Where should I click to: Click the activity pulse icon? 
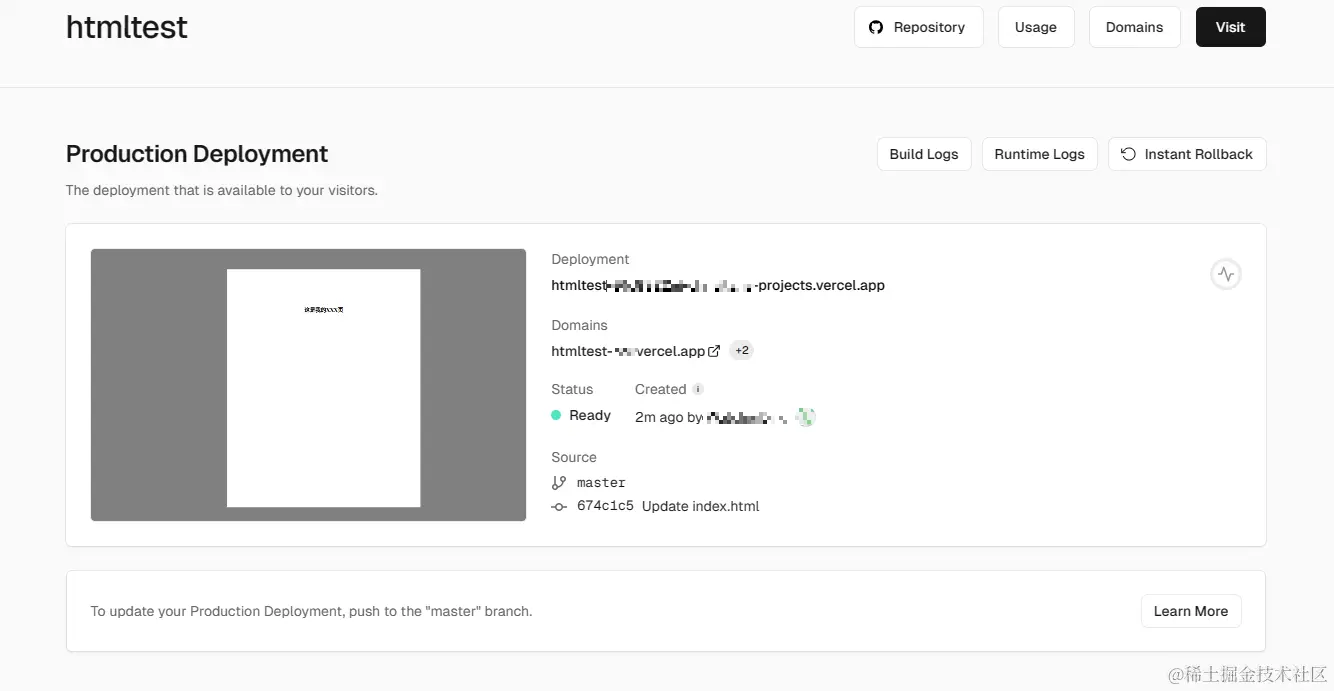tap(1226, 274)
